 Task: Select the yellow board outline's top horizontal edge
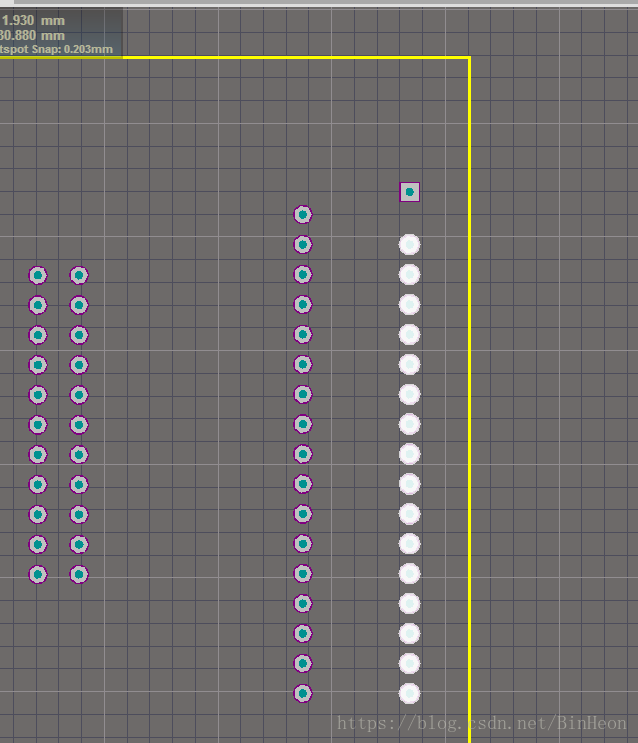[300, 58]
